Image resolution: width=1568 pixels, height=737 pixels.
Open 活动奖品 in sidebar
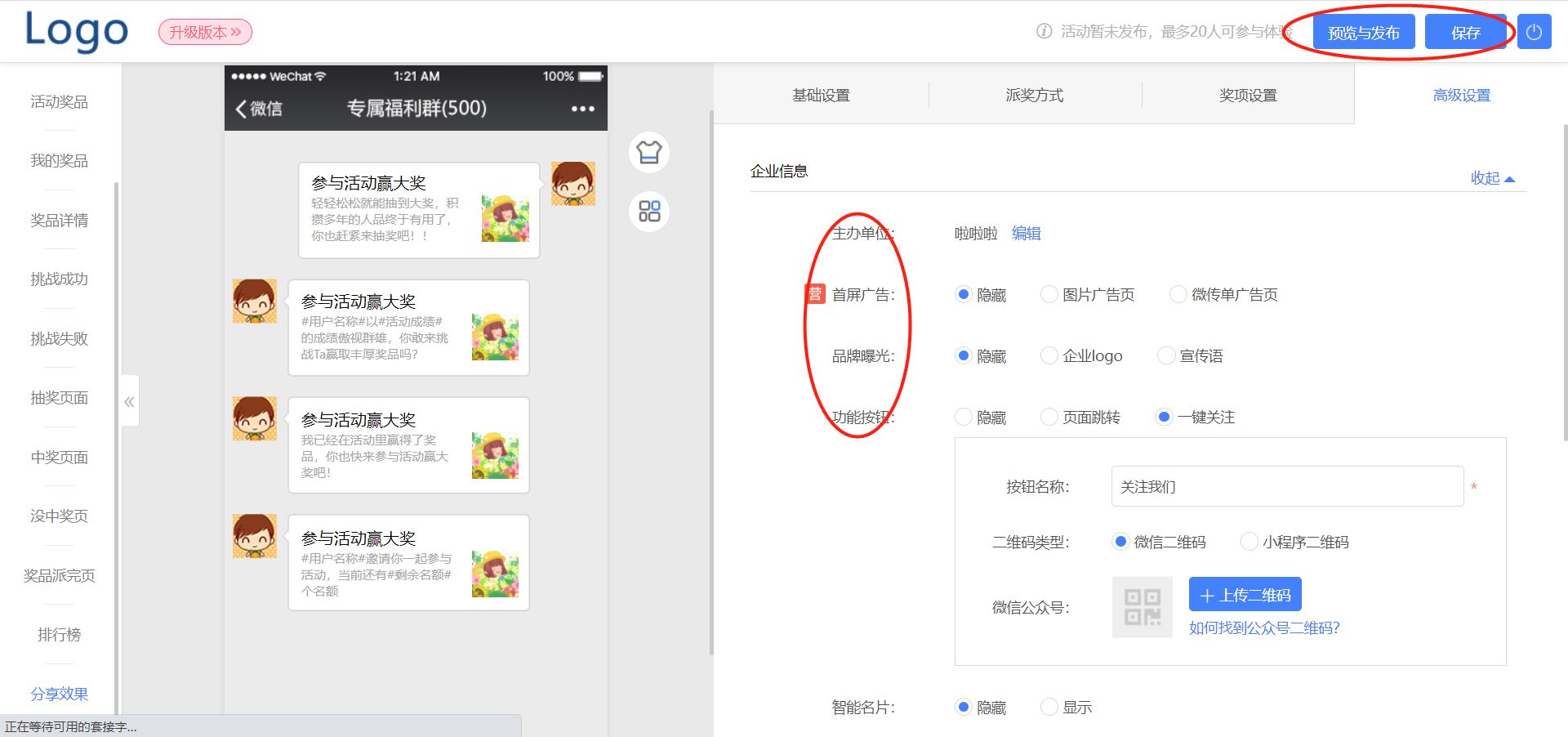point(59,101)
